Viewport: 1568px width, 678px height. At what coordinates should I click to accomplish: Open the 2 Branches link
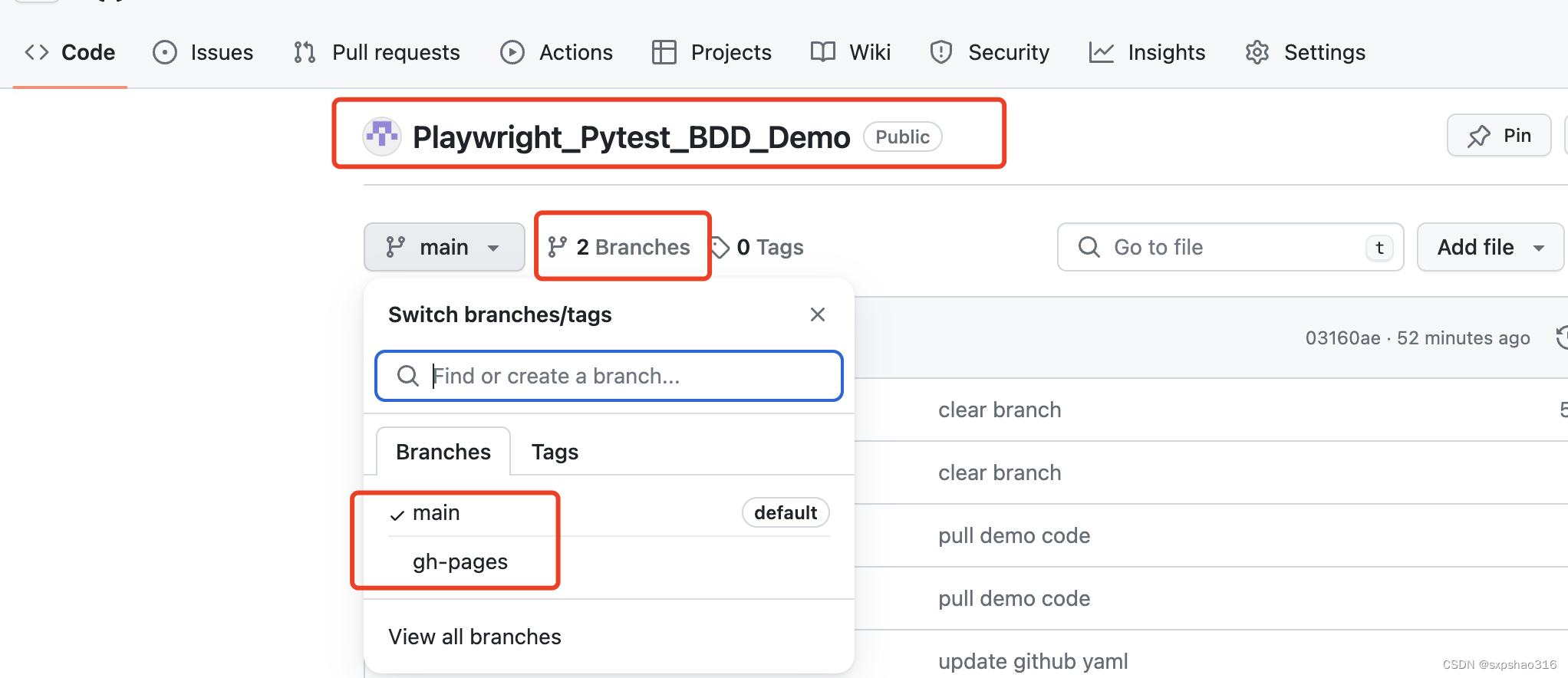pos(620,247)
